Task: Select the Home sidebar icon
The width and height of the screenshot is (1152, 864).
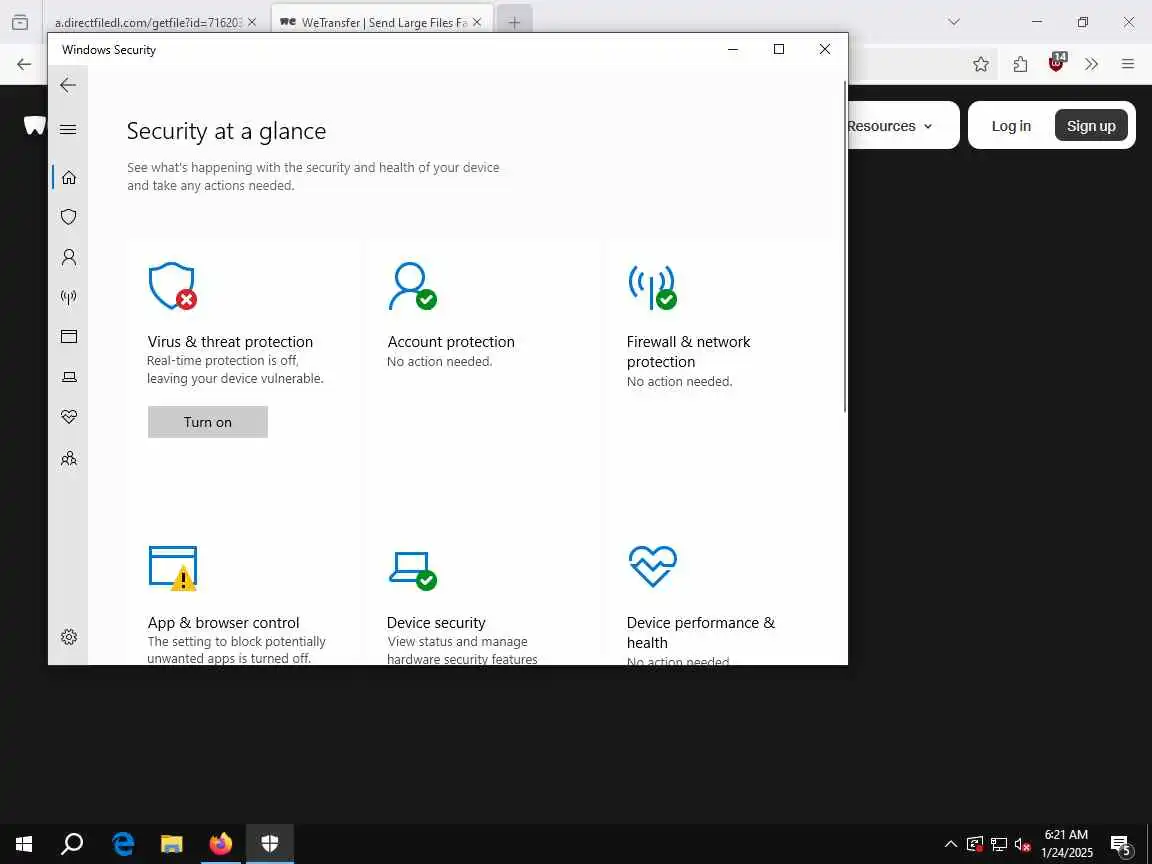Action: (x=68, y=177)
